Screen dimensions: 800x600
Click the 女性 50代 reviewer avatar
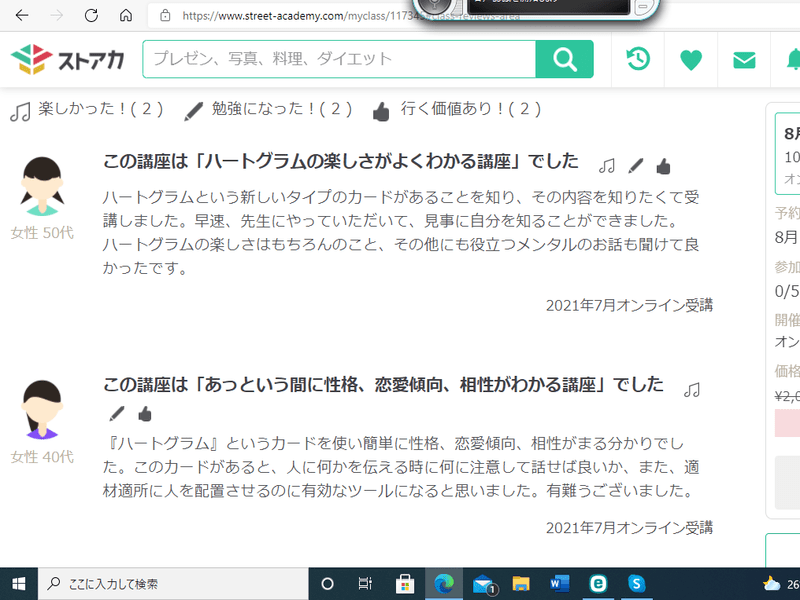pyautogui.click(x=42, y=186)
